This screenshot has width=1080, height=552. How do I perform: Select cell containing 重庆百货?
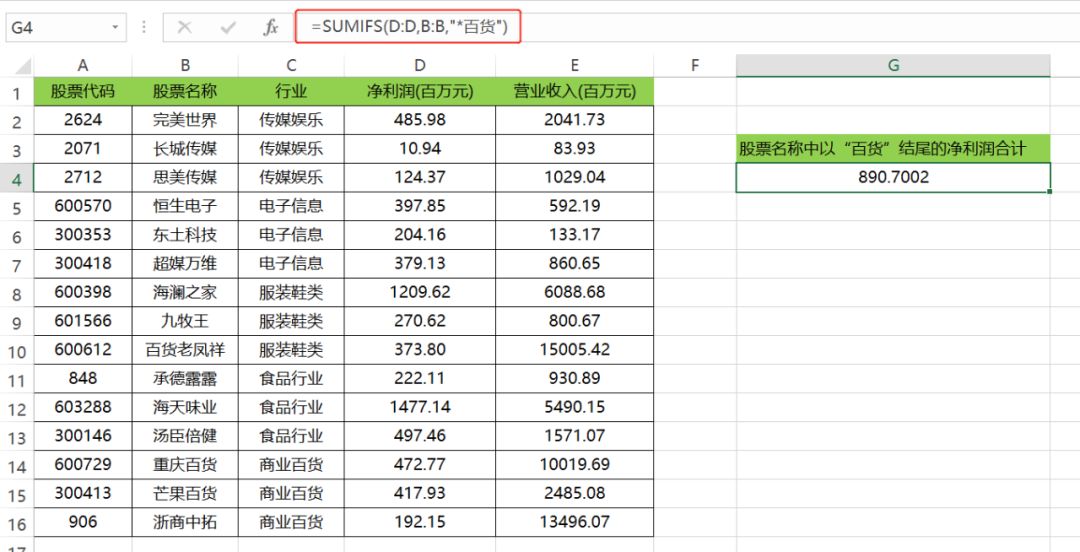pos(185,464)
